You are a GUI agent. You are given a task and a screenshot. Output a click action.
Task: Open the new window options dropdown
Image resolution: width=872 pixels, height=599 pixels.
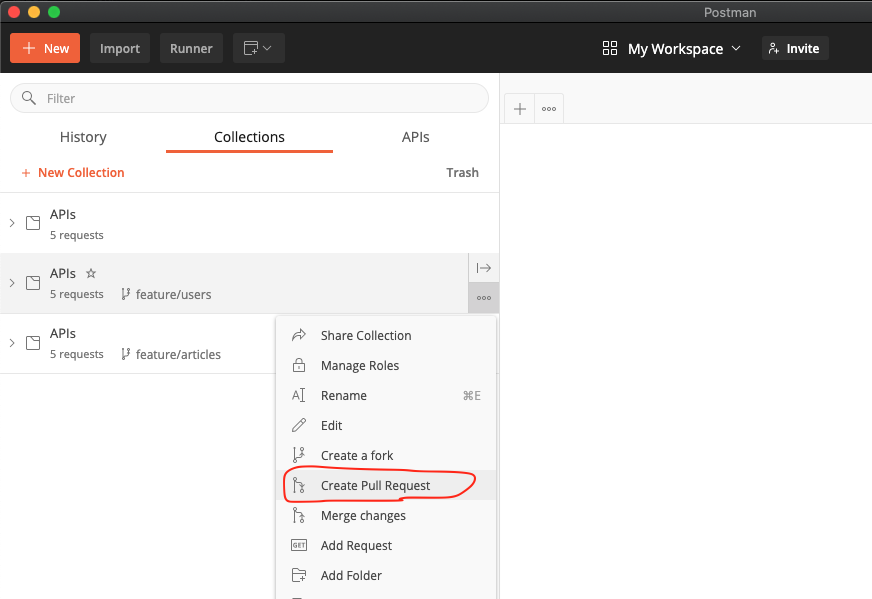(259, 48)
